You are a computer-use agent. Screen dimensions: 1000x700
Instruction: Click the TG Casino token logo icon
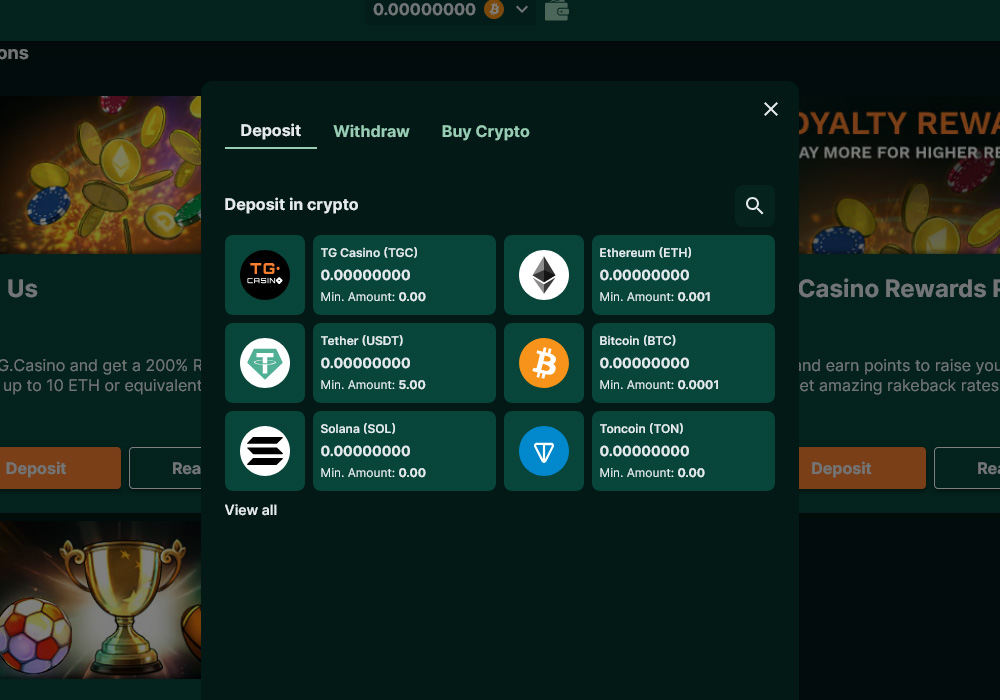tap(265, 275)
